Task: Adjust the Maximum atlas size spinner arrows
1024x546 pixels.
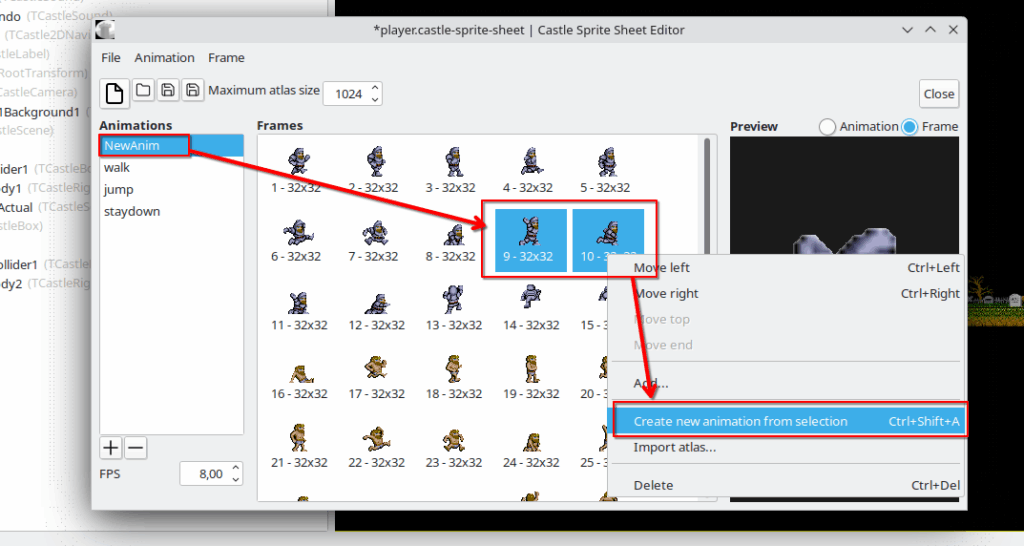Action: [375, 93]
